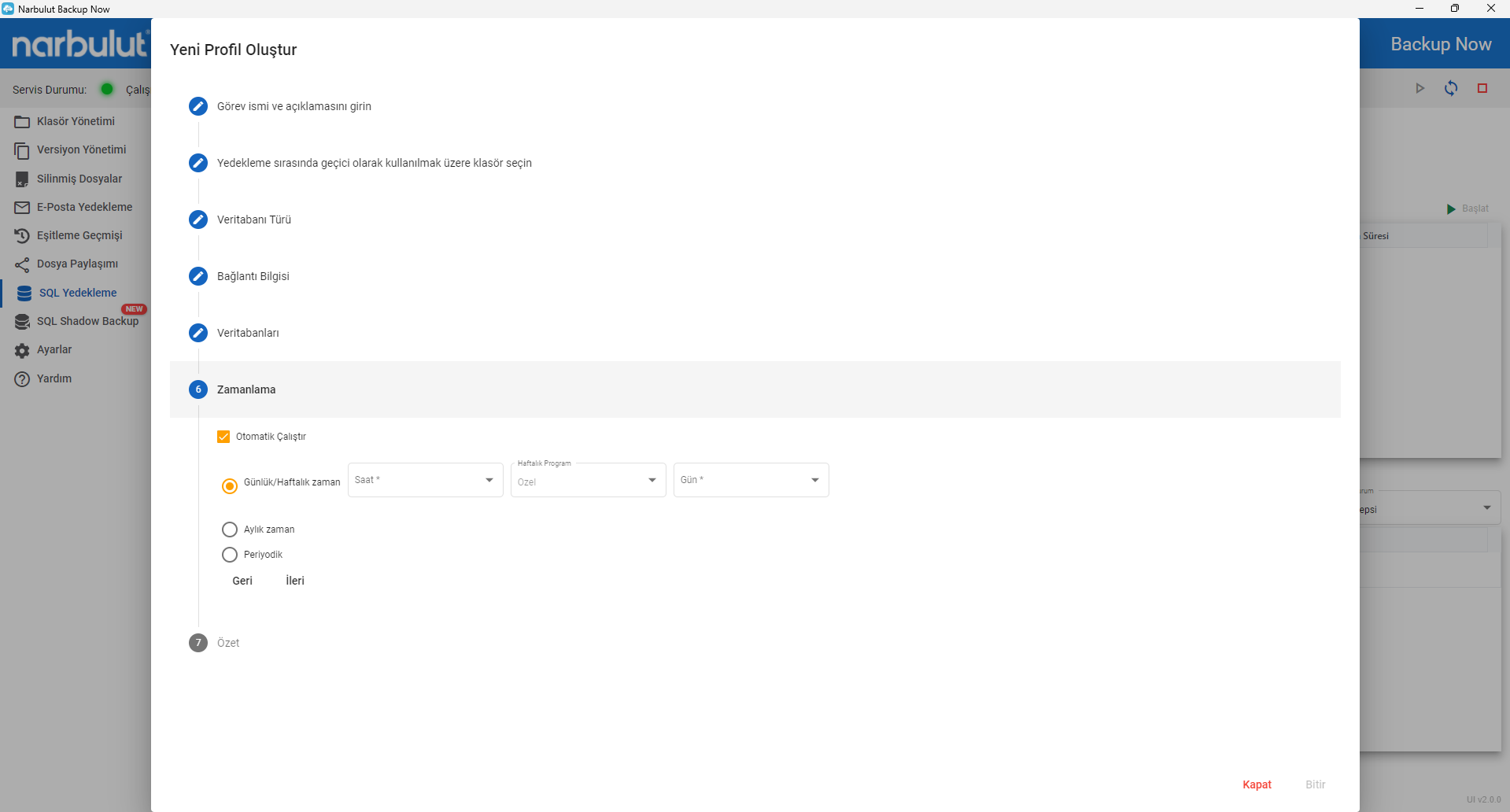Go to E-Posta Yedekleme in sidebar

coord(84,207)
